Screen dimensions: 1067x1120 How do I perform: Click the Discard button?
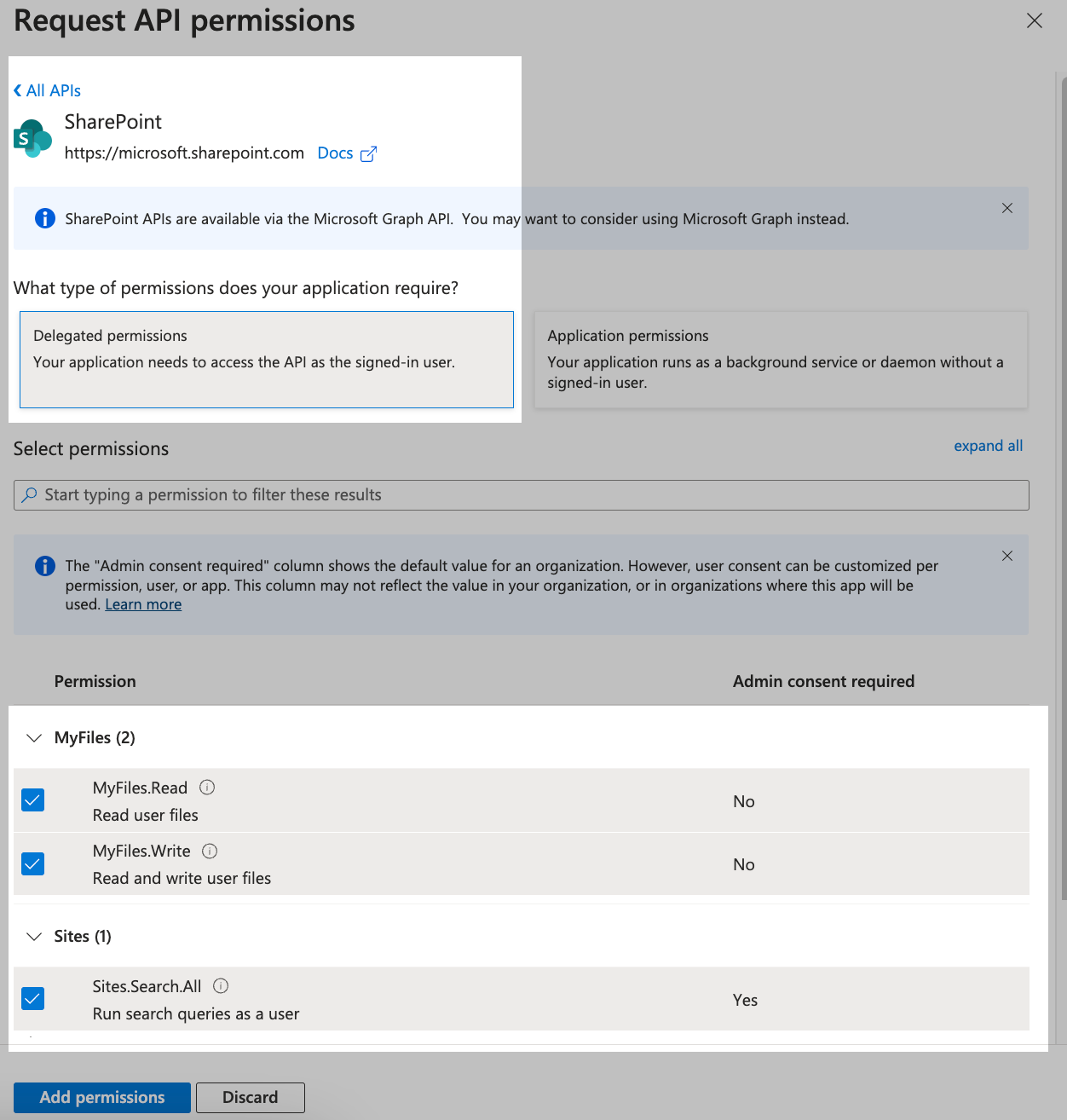tap(250, 1097)
